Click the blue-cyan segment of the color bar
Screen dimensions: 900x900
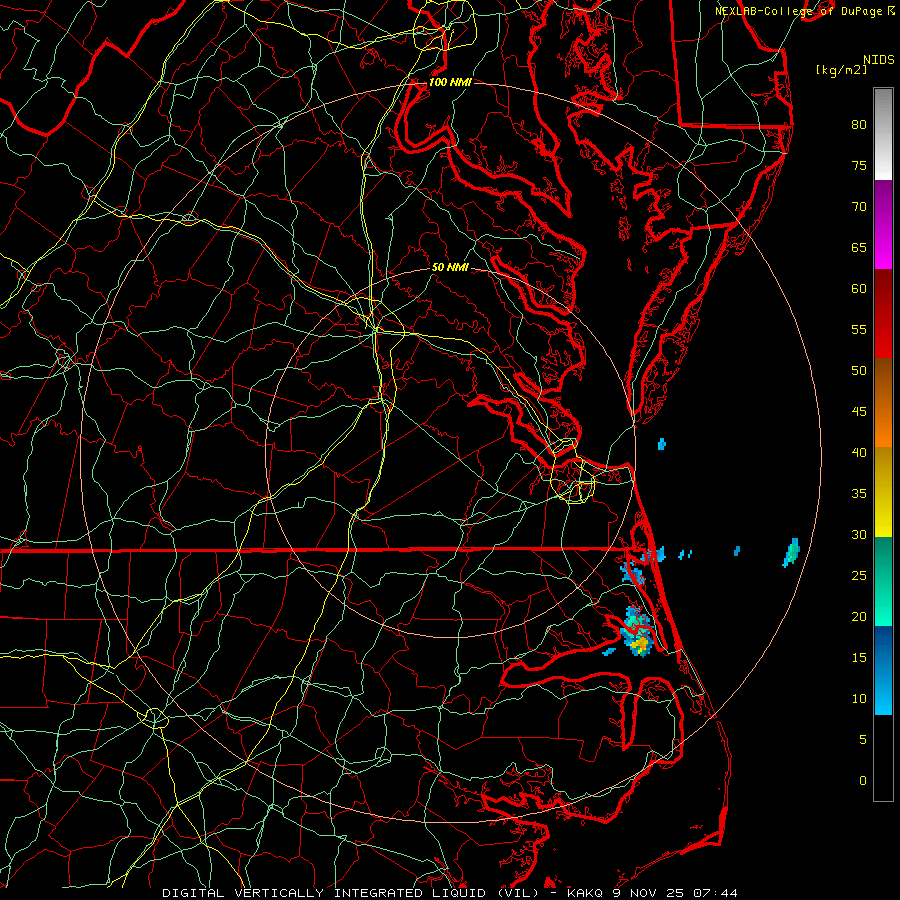[883, 670]
